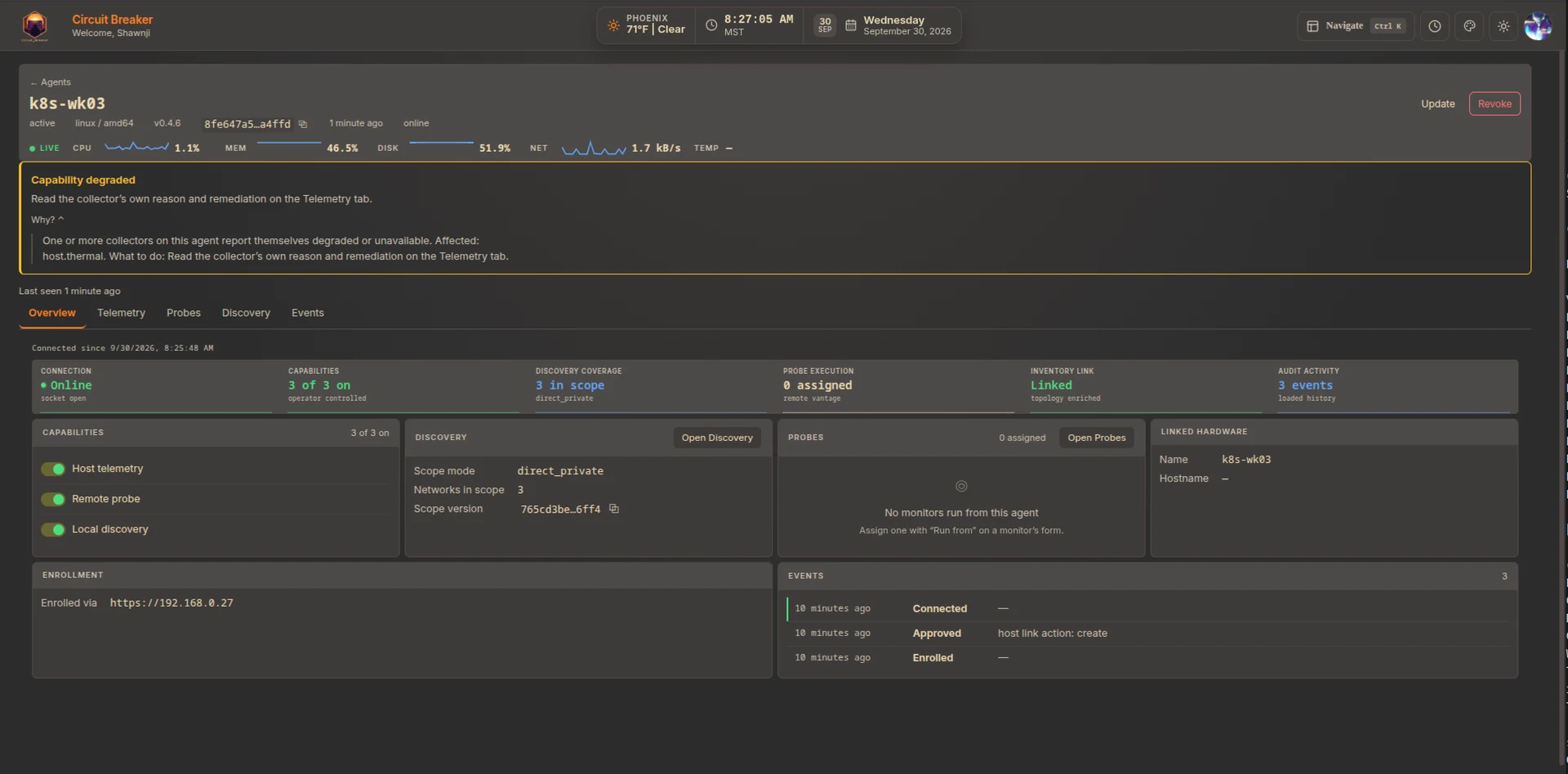This screenshot has height=774, width=1568.
Task: Select the Connected event row
Action: point(1147,609)
